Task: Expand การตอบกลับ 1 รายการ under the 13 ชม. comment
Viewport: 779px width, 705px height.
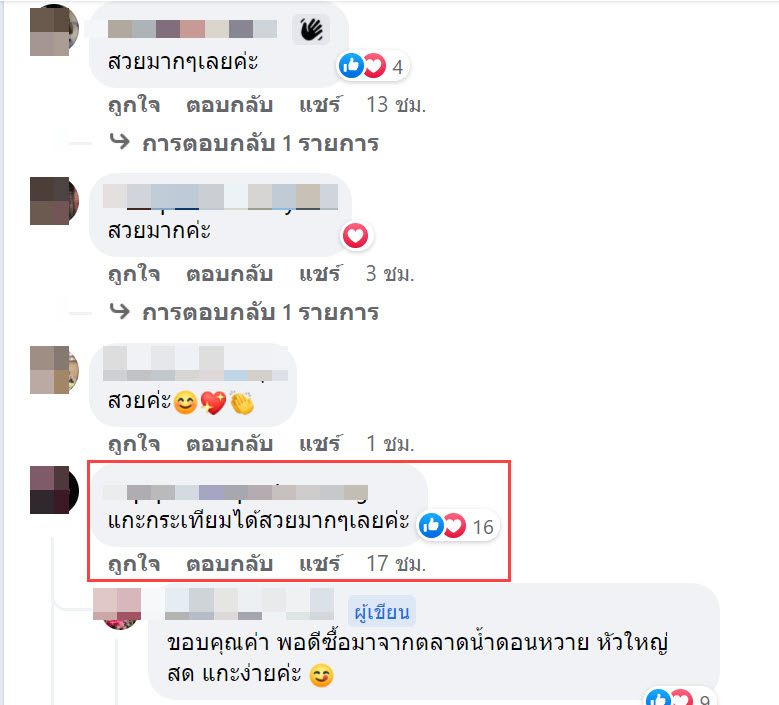Action: pyautogui.click(x=260, y=144)
